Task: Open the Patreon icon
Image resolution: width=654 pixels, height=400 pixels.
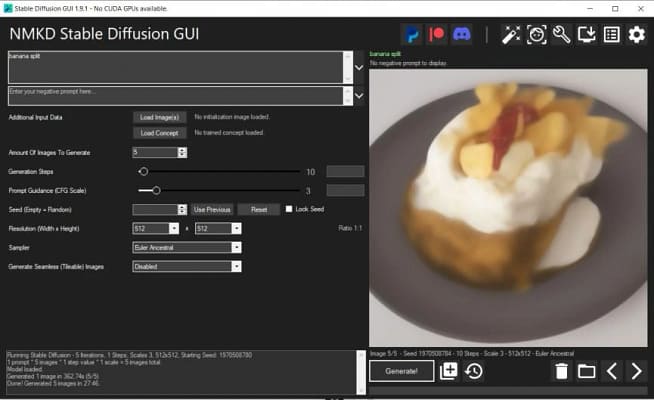Action: pos(437,34)
